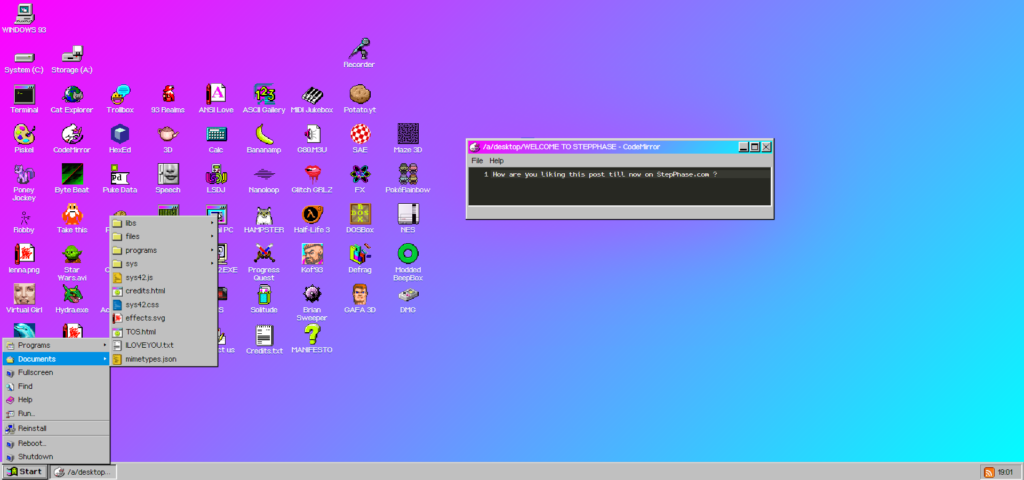Choose Reinstall from the Start menu
This screenshot has width=1024, height=480.
pyautogui.click(x=56, y=428)
